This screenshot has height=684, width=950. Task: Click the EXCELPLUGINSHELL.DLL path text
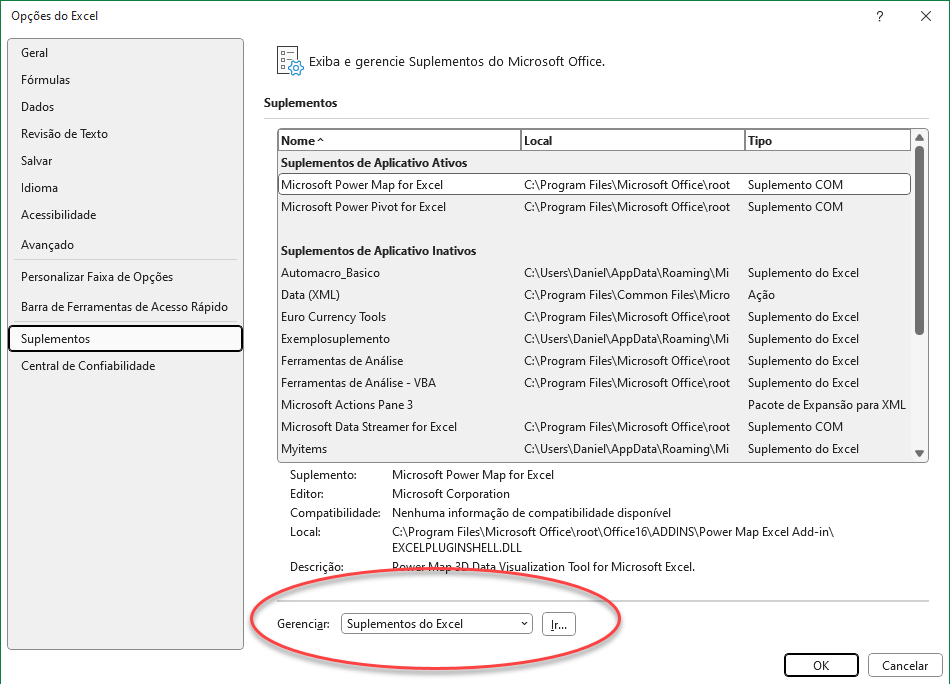click(x=457, y=548)
